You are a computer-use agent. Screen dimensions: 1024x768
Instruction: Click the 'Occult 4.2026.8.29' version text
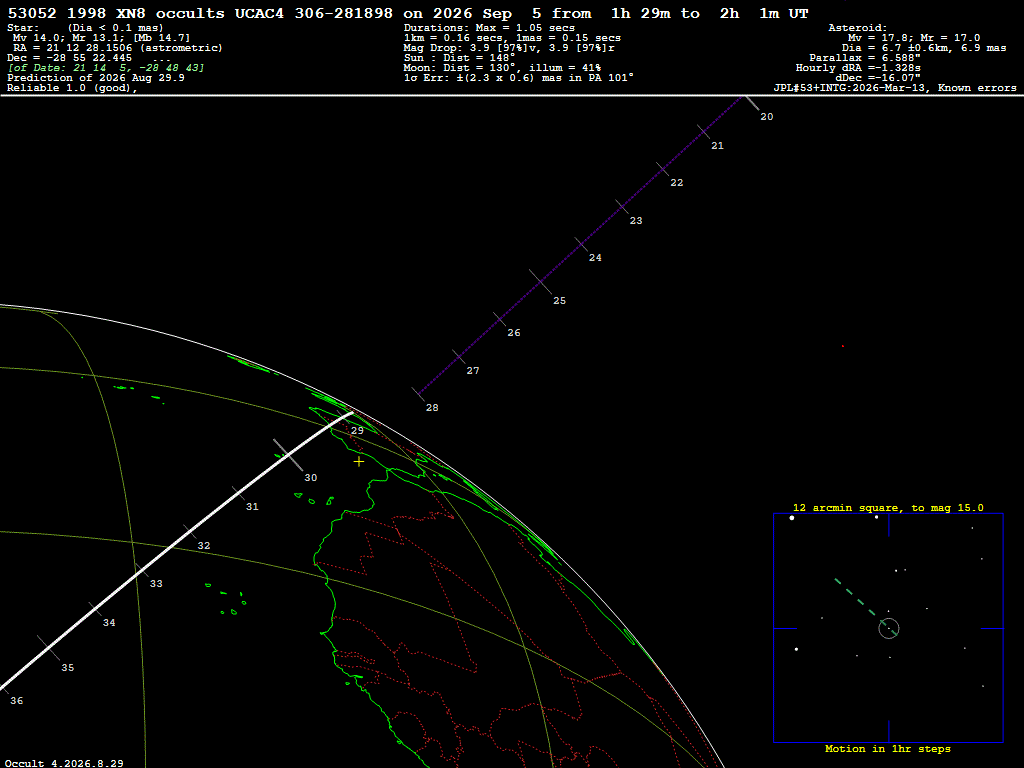[65, 763]
